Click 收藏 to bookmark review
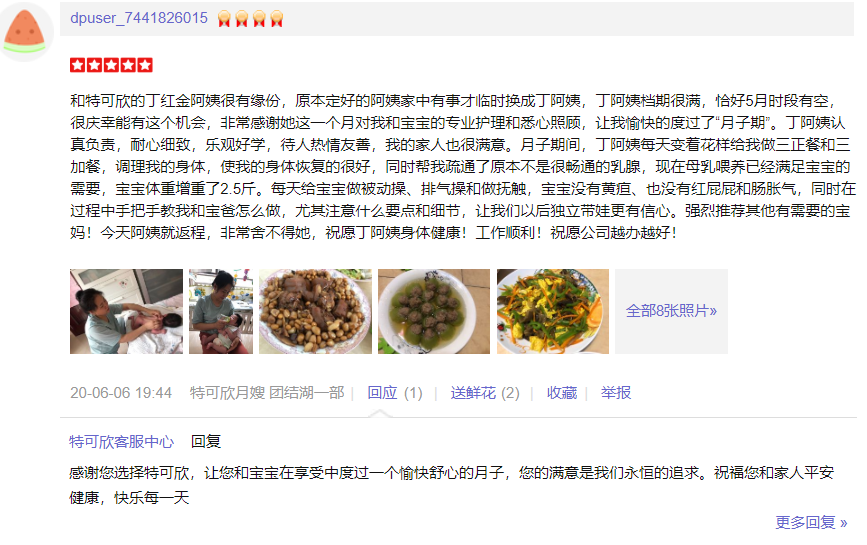This screenshot has width=867, height=545. [562, 393]
